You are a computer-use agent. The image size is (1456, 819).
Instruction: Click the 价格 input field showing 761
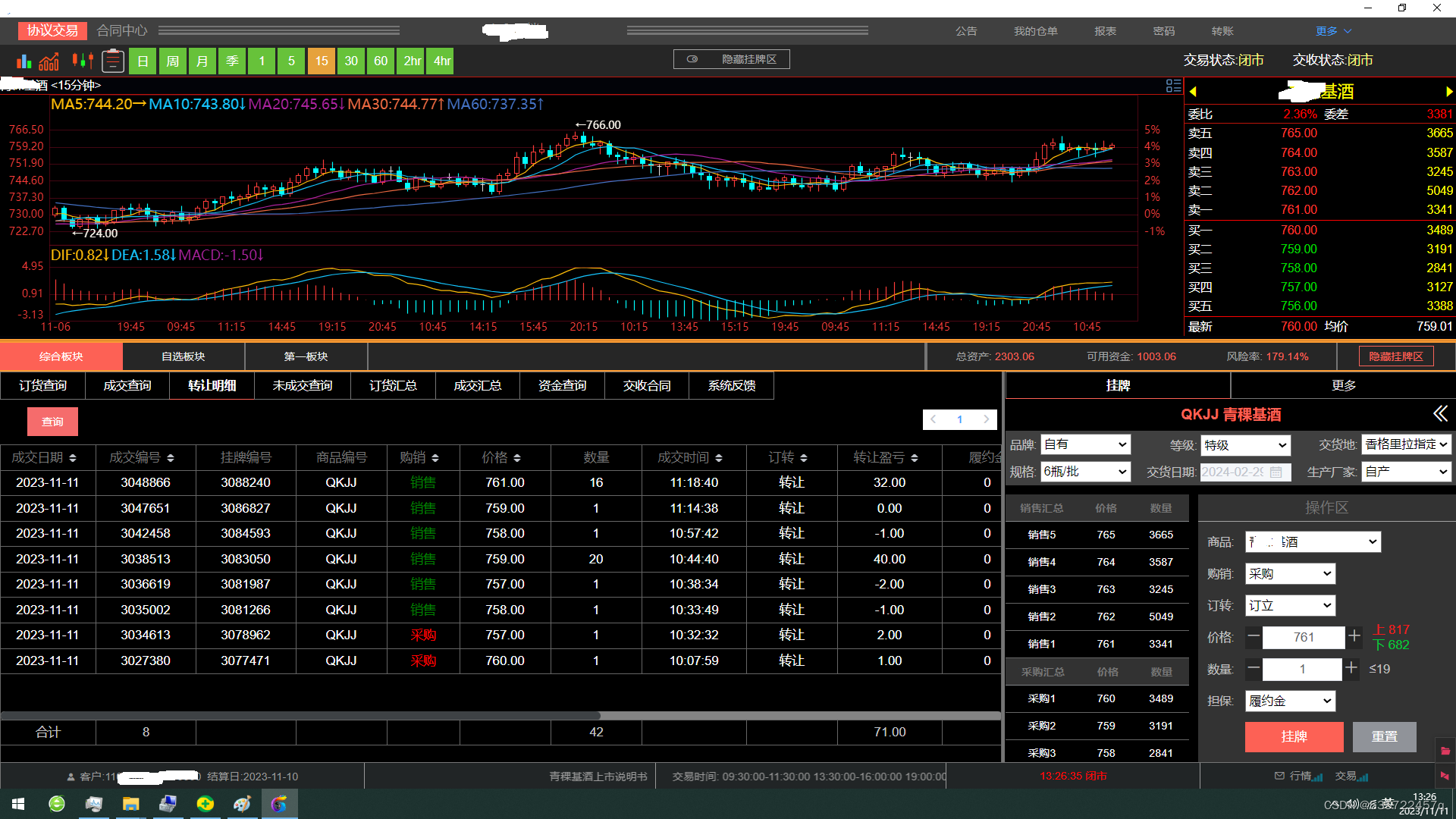[1303, 637]
